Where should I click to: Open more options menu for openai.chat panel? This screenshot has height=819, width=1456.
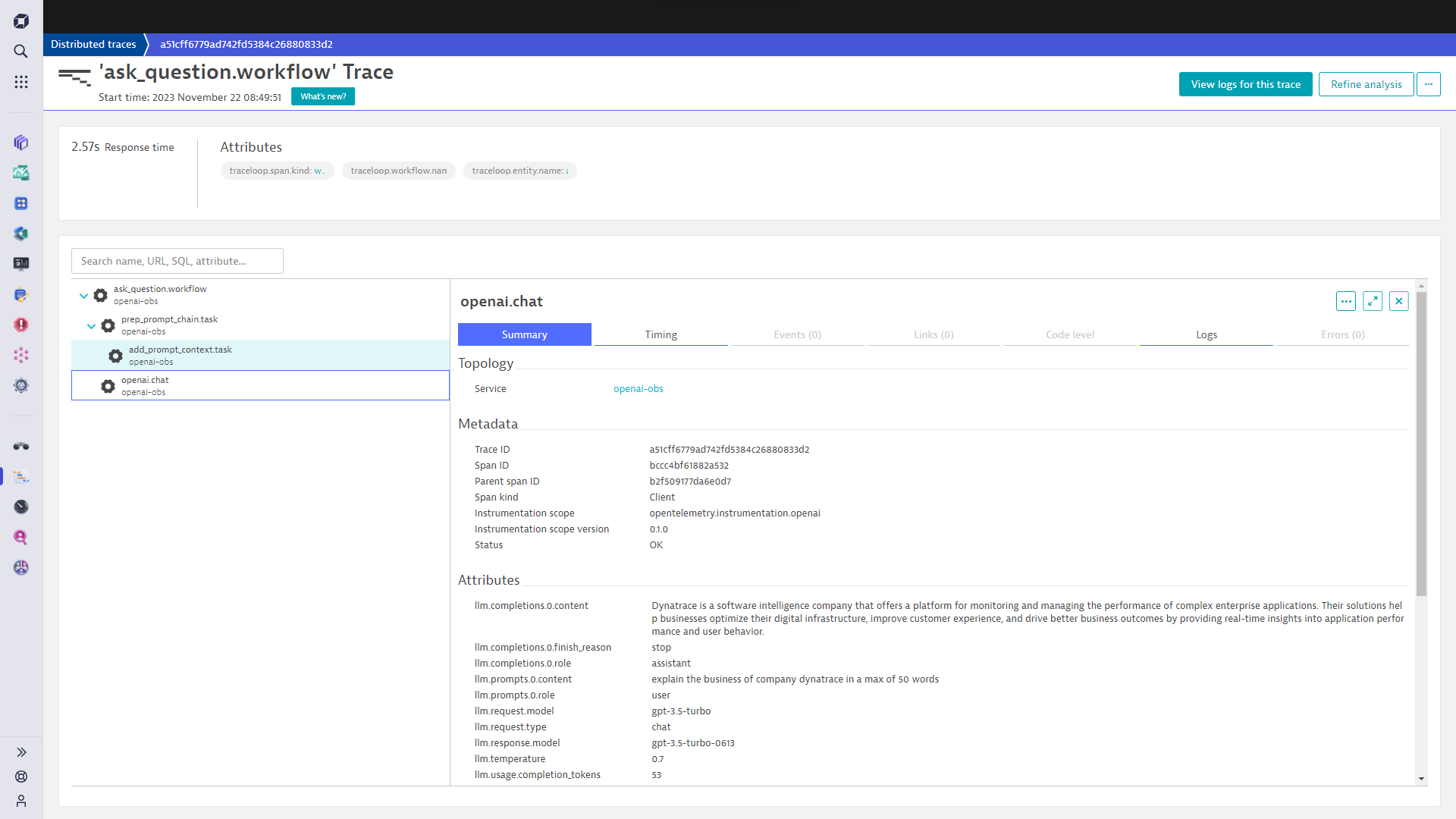click(1346, 301)
